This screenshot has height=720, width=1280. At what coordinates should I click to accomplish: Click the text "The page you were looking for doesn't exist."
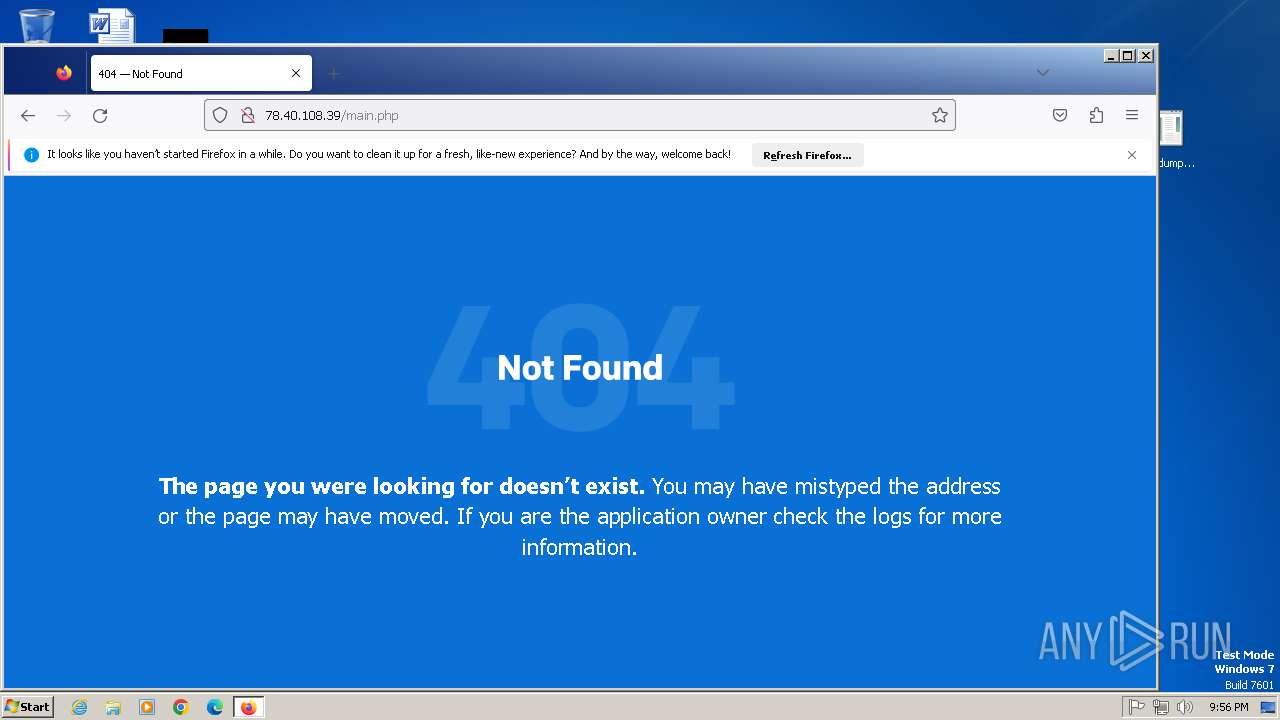coord(402,486)
